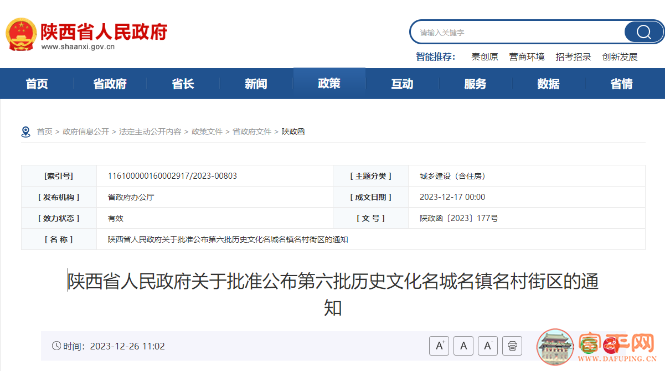This screenshot has height=371, width=666.
Task: Open the 政策 navigation tab
Action: click(329, 83)
